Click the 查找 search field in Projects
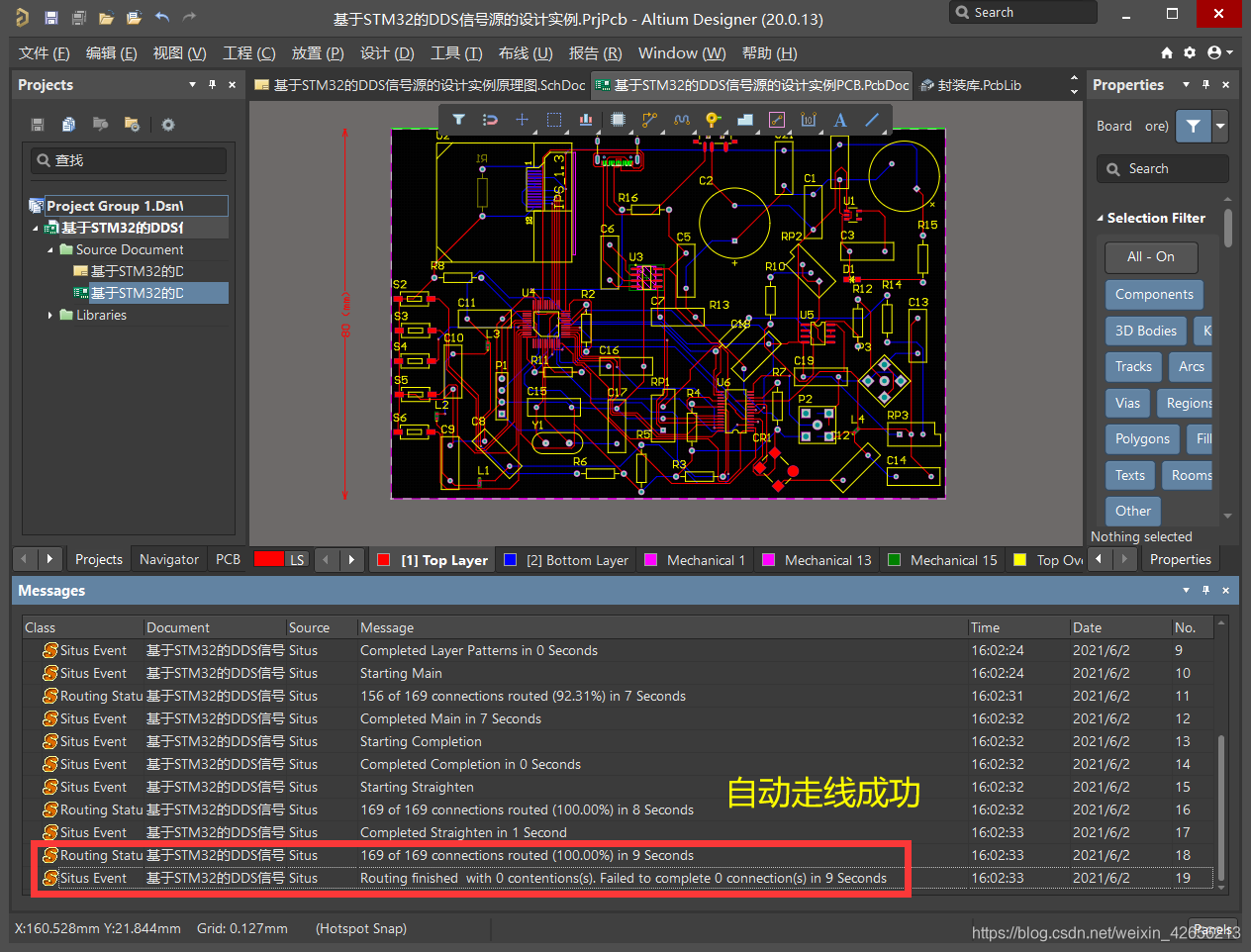Screen dimensions: 1251x952 129,160
